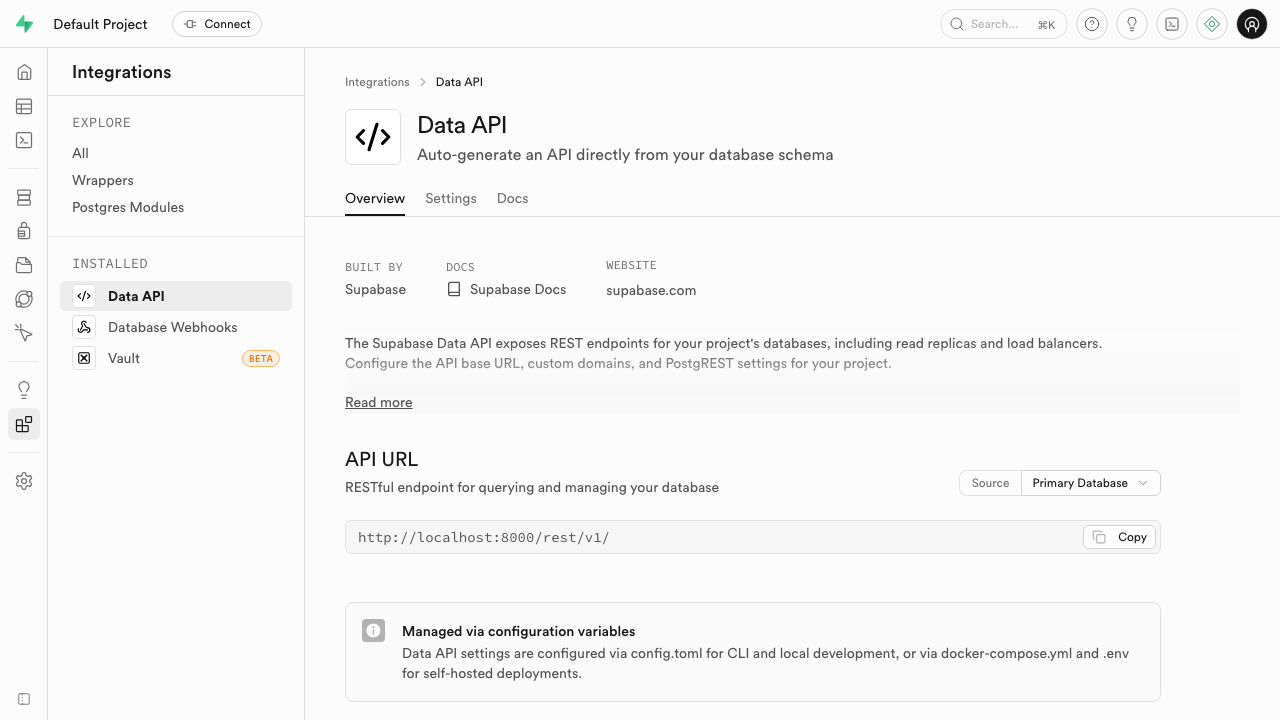Open the Advisors lightbulb sidebar icon

click(x=24, y=390)
